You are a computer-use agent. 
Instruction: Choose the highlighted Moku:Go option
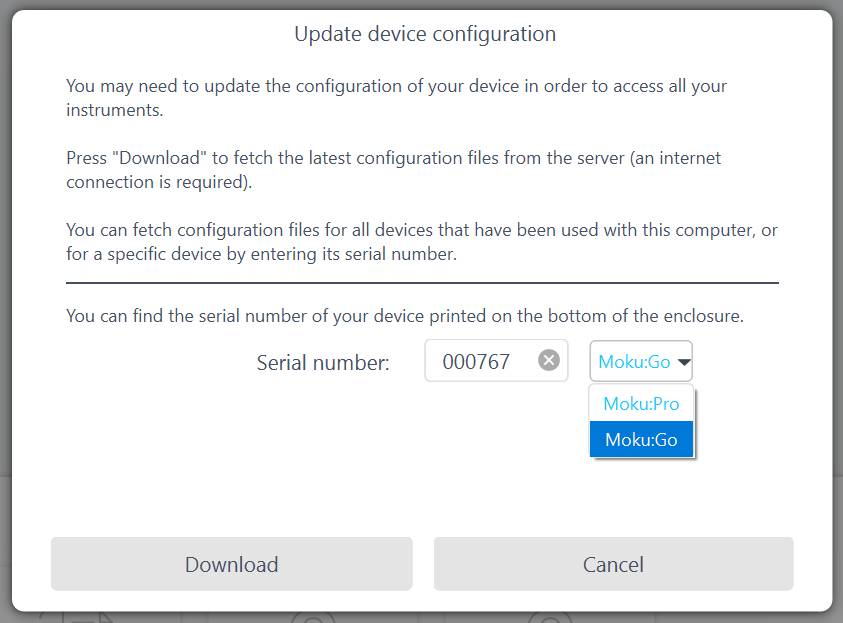tap(641, 439)
